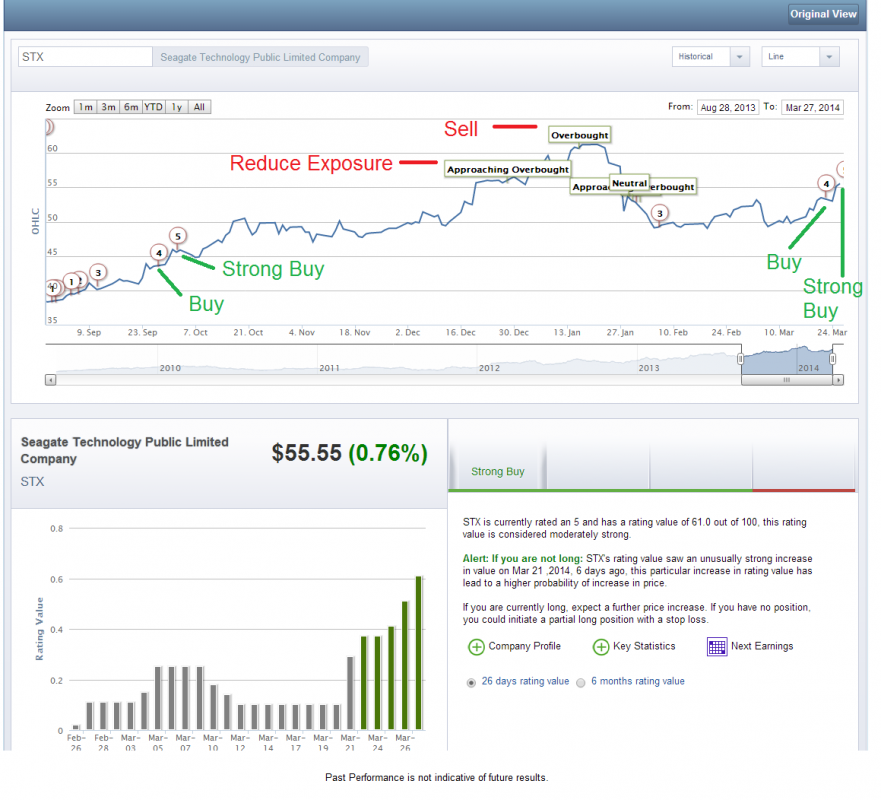Expand the Key Statistics plus icon

pos(601,647)
